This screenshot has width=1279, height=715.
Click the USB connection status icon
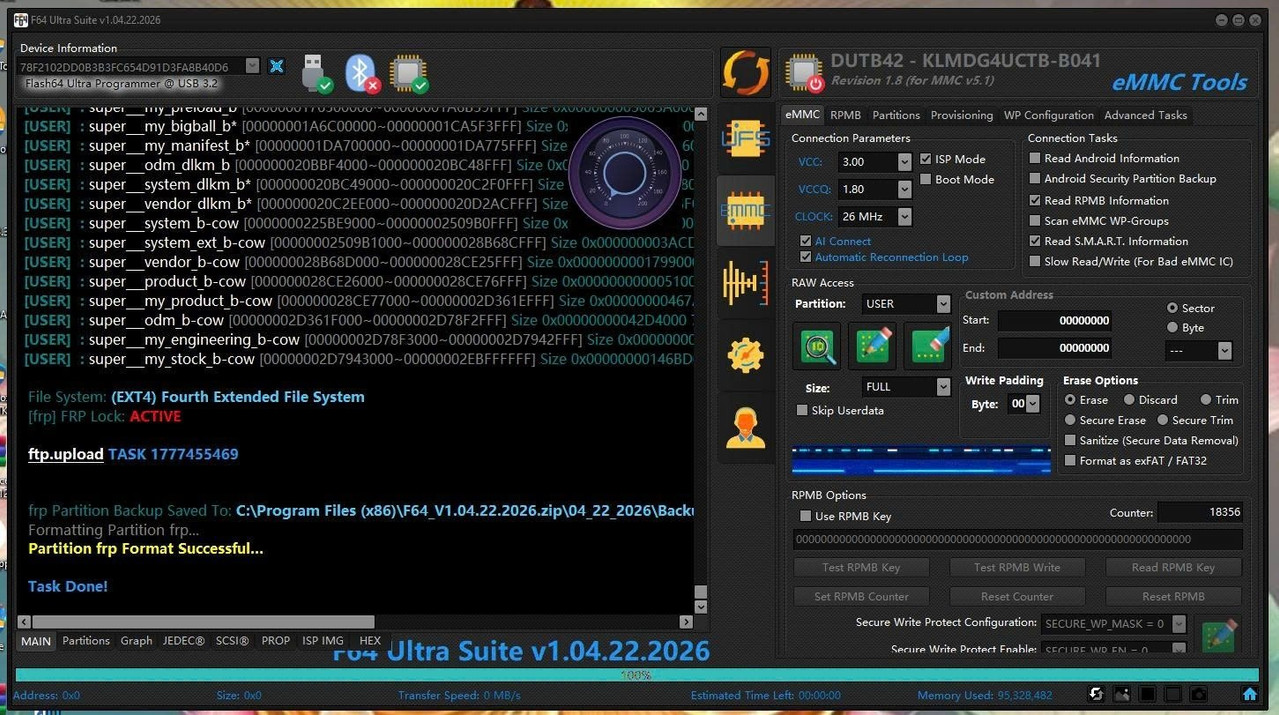(316, 73)
